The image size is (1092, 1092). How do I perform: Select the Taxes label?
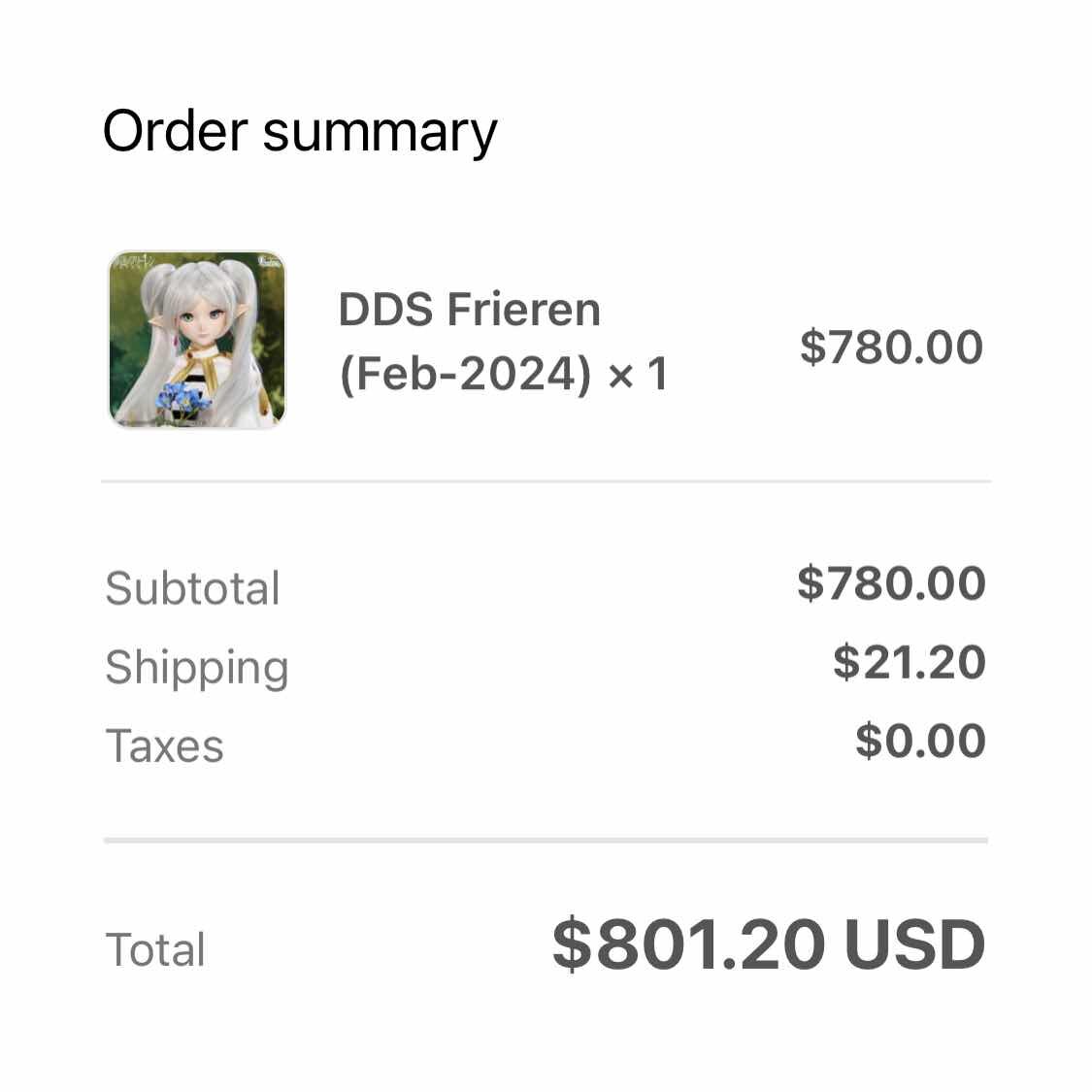164,746
